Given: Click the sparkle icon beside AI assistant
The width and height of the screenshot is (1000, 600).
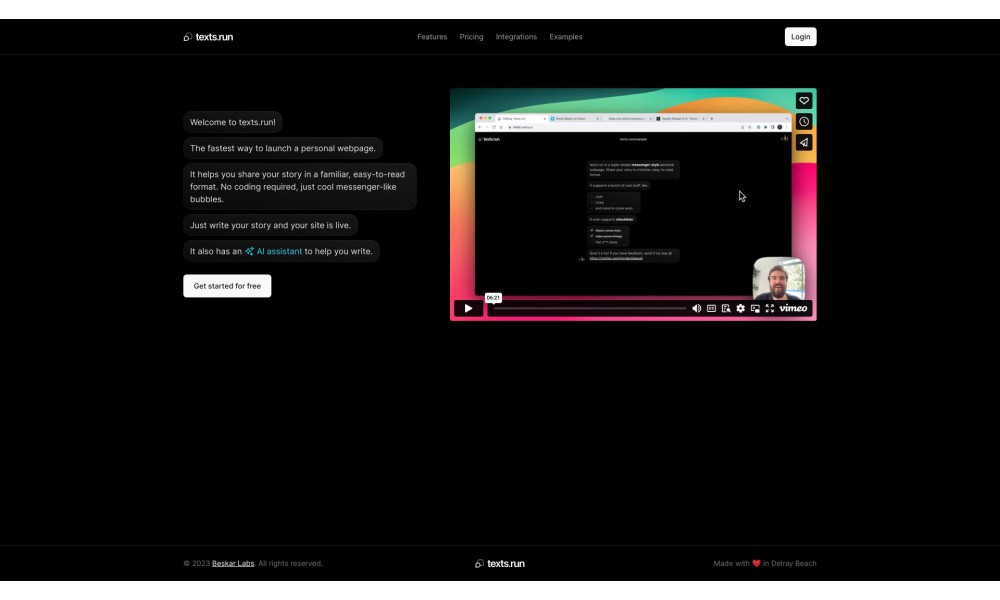Looking at the screenshot, I should click(x=249, y=251).
